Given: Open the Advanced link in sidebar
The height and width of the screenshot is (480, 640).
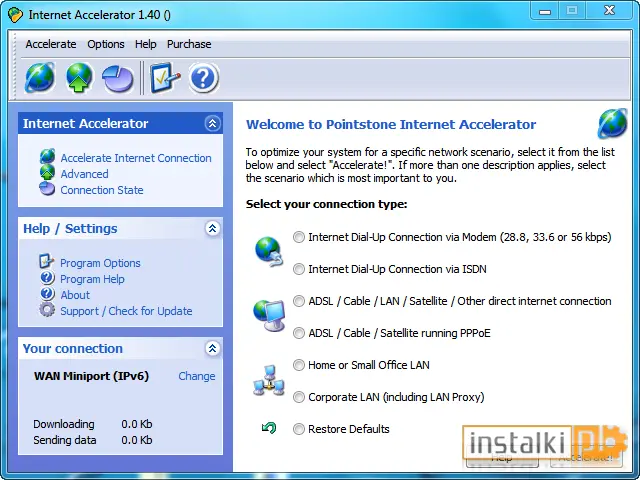Looking at the screenshot, I should pos(84,174).
